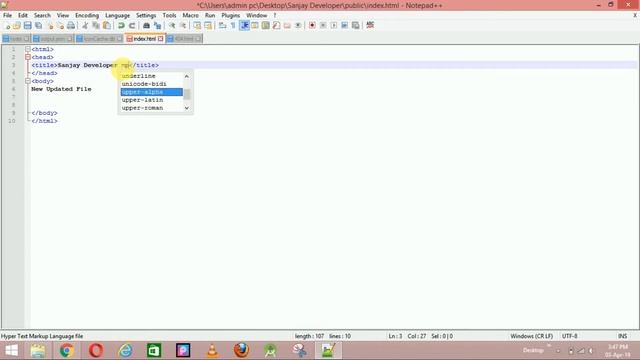Zoom in using the toolbar icon
The height and width of the screenshot is (360, 640).
[x=172, y=26]
